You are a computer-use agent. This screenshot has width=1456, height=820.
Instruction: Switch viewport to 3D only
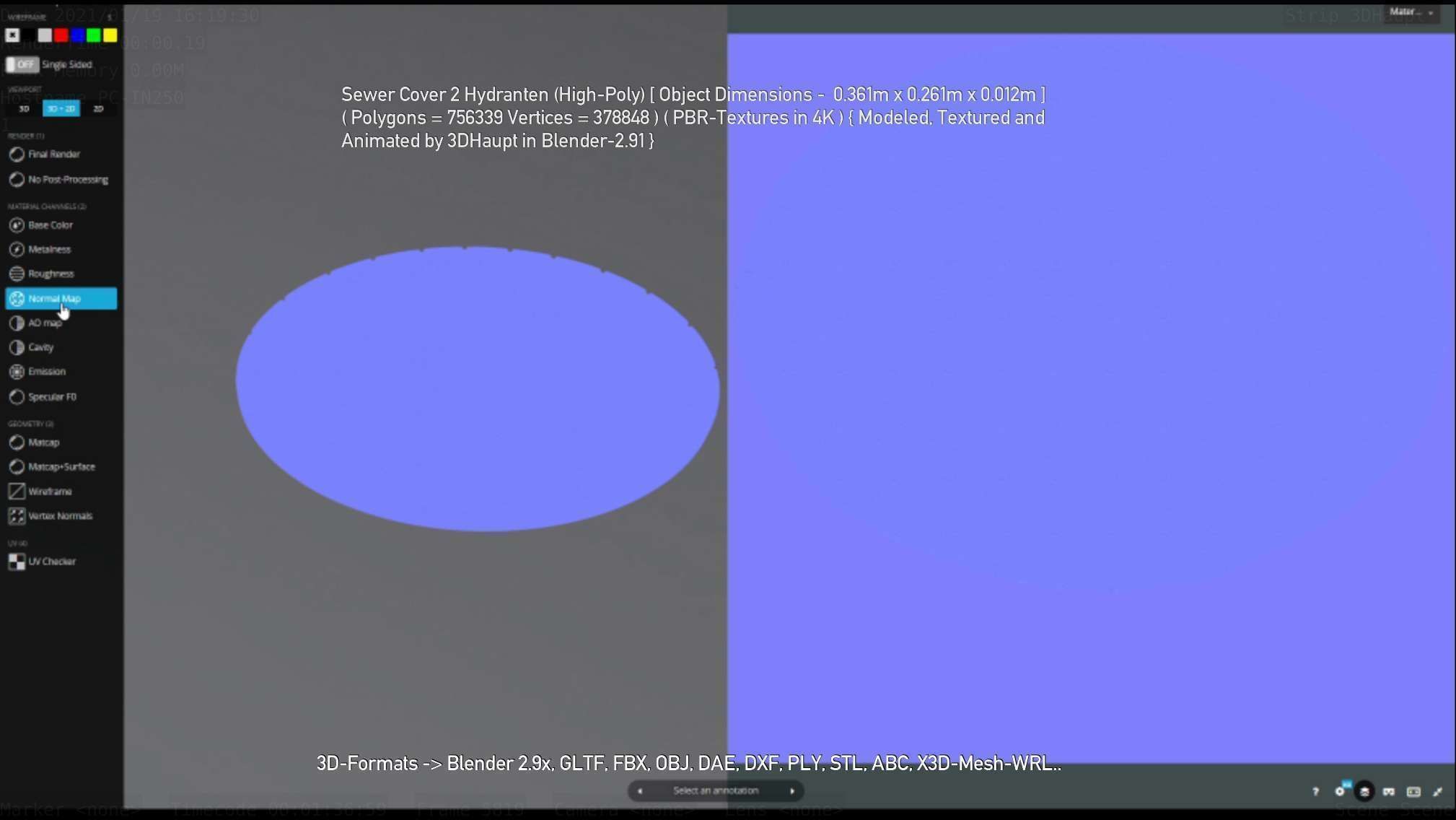24,109
